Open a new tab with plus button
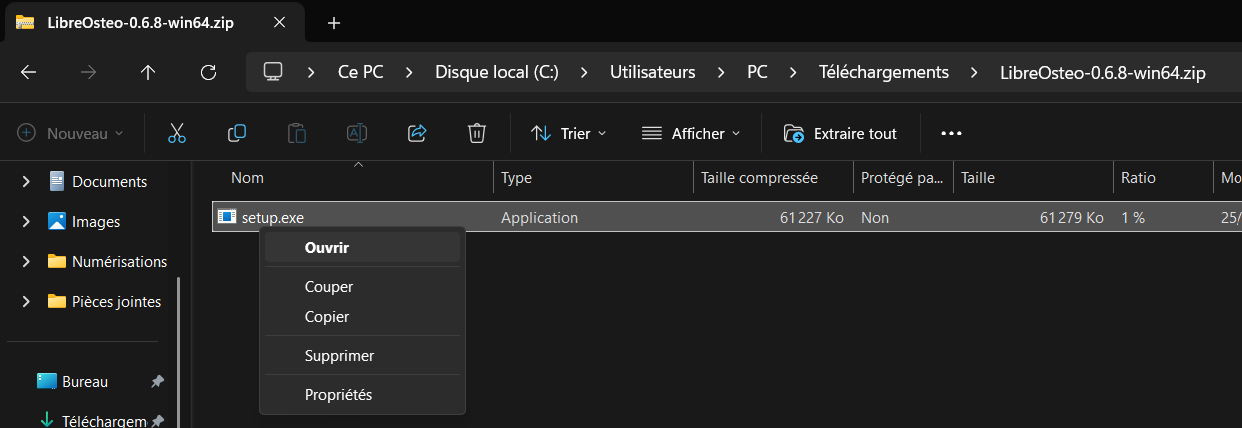1242x428 pixels. pos(334,22)
